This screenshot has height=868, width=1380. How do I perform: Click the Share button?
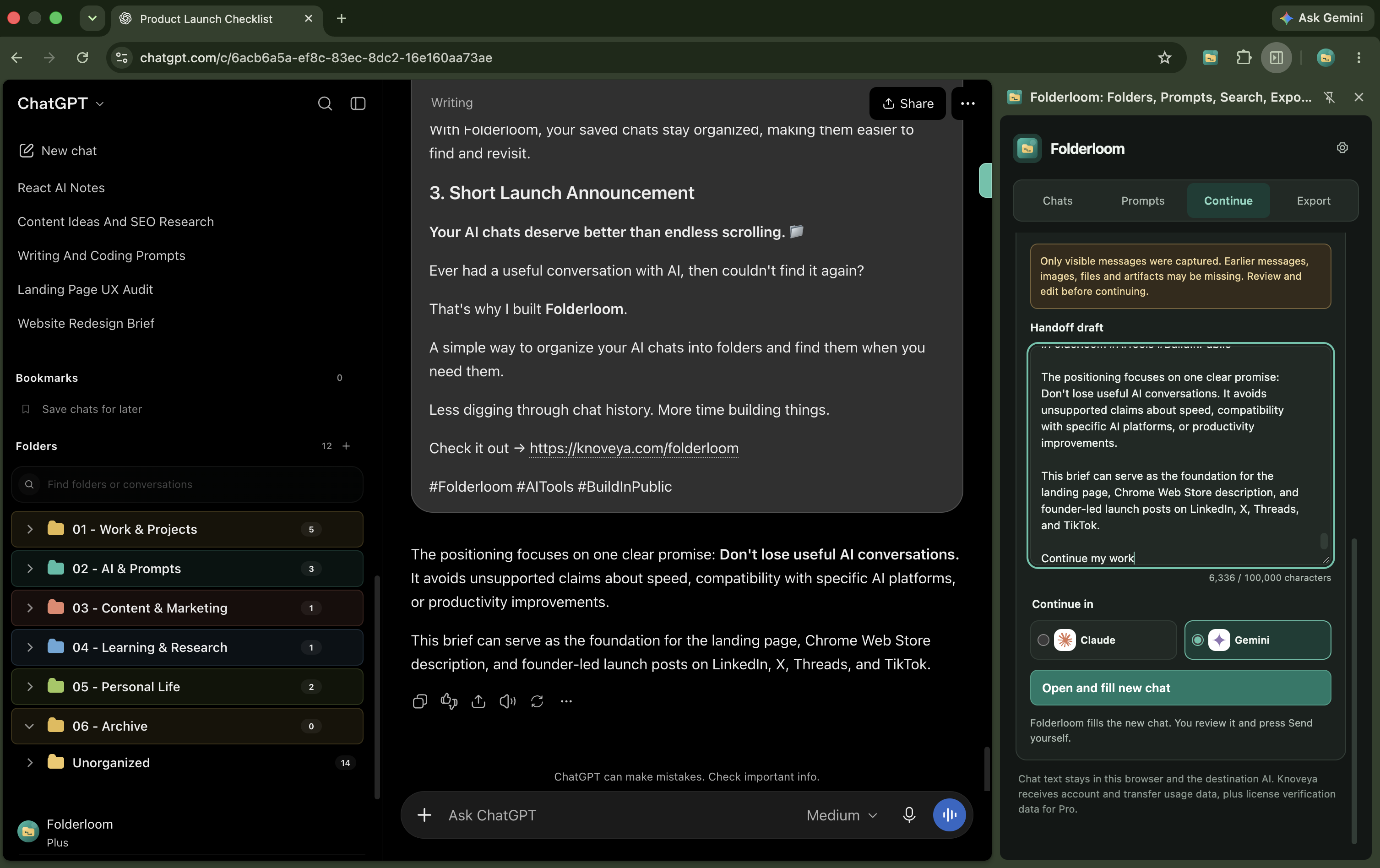pyautogui.click(x=907, y=104)
